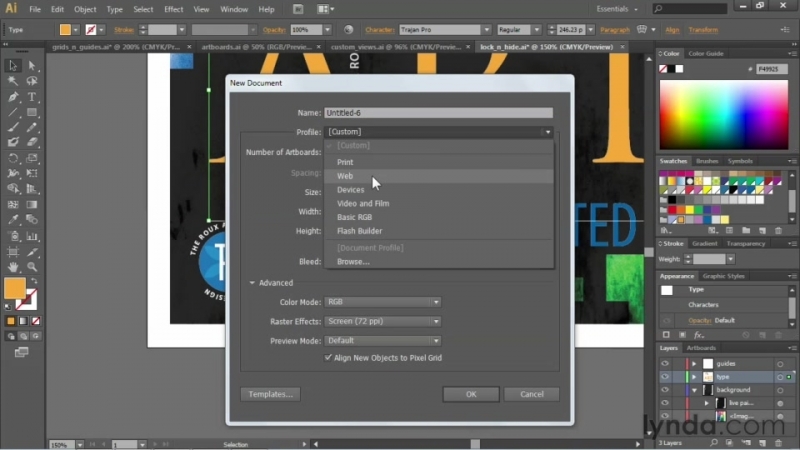Open the Effect menu

point(173,9)
